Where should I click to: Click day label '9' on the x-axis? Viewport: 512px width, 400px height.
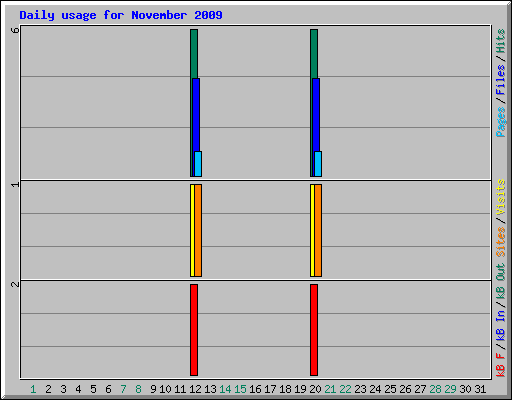click(153, 389)
